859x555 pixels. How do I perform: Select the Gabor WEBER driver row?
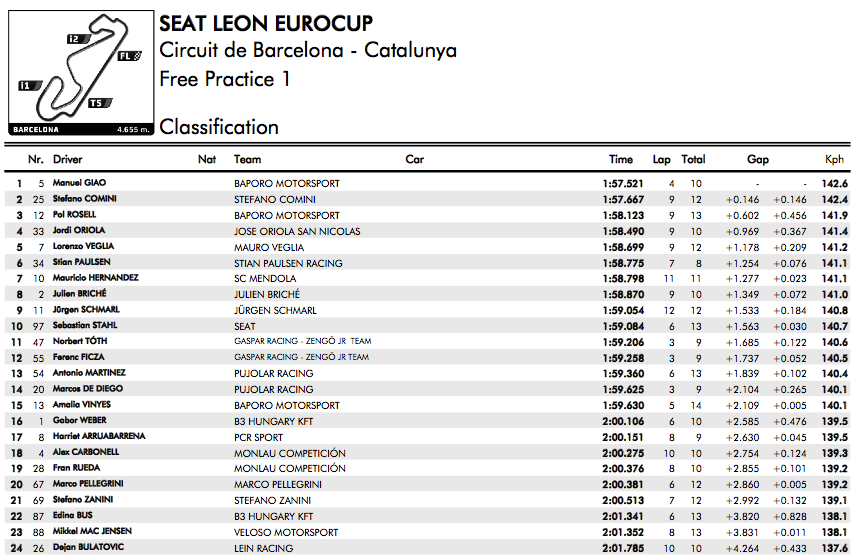[427, 421]
